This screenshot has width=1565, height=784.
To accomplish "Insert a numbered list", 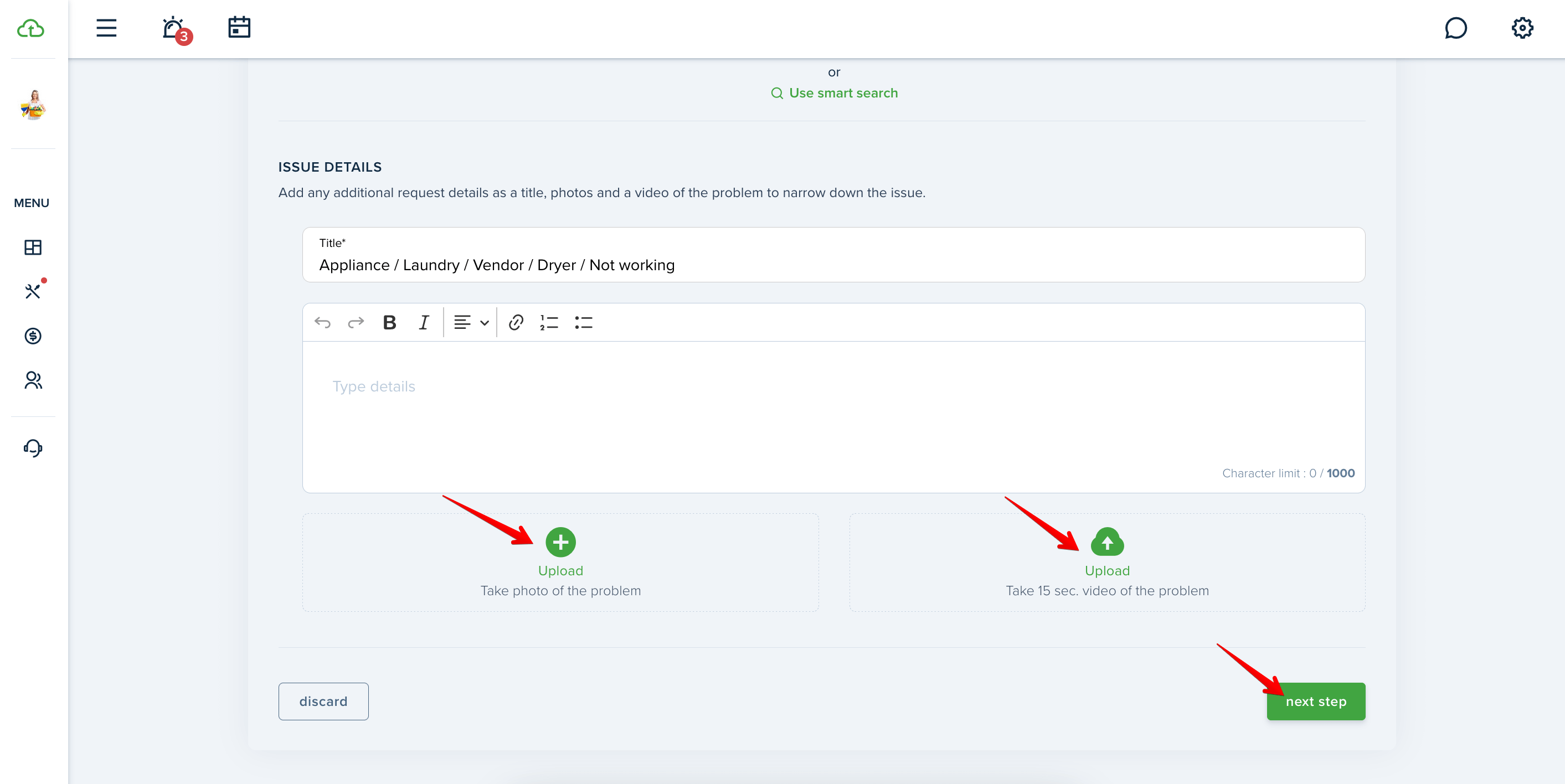I will click(x=549, y=322).
